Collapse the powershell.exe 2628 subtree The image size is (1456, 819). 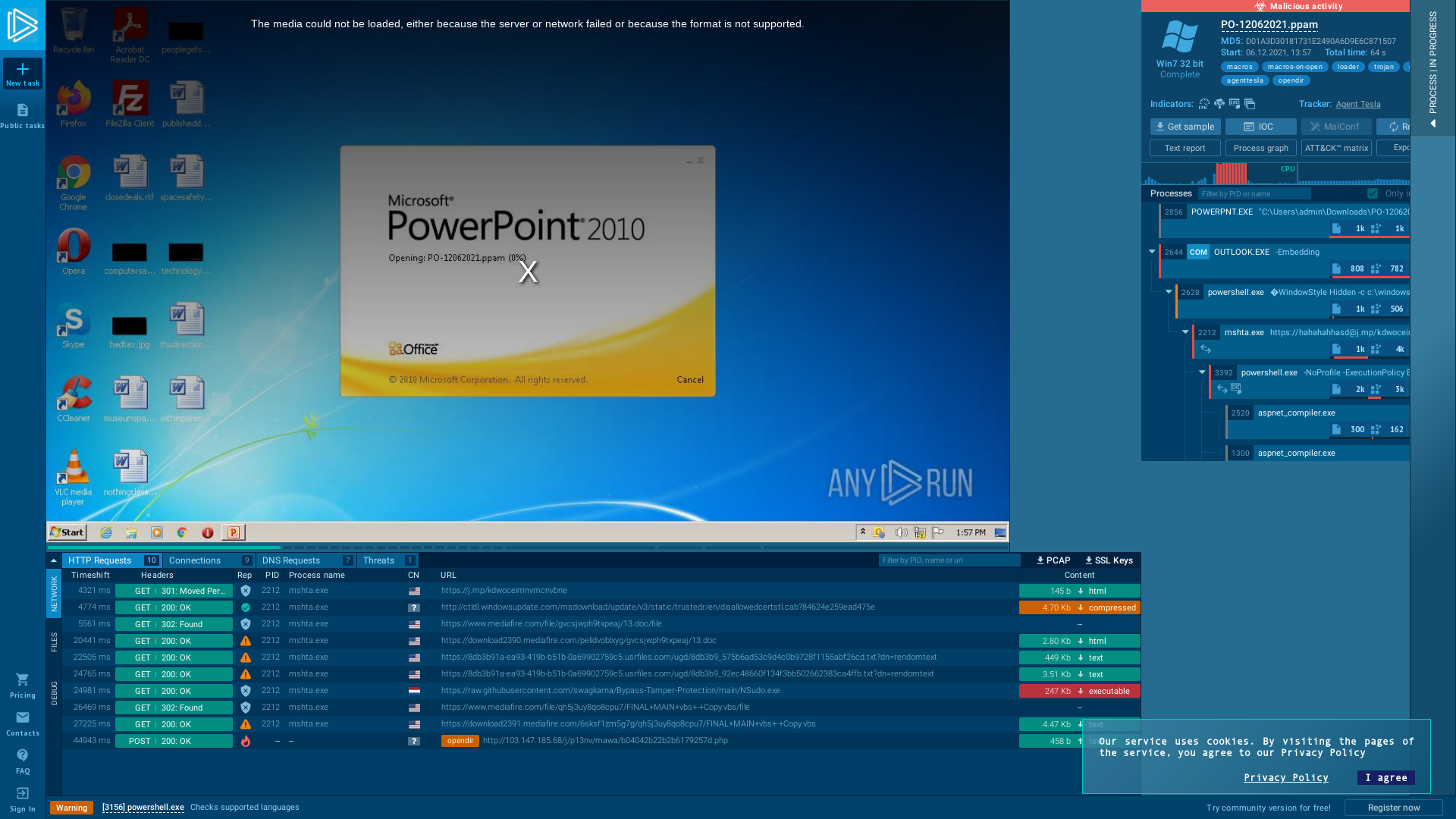pyautogui.click(x=1169, y=292)
